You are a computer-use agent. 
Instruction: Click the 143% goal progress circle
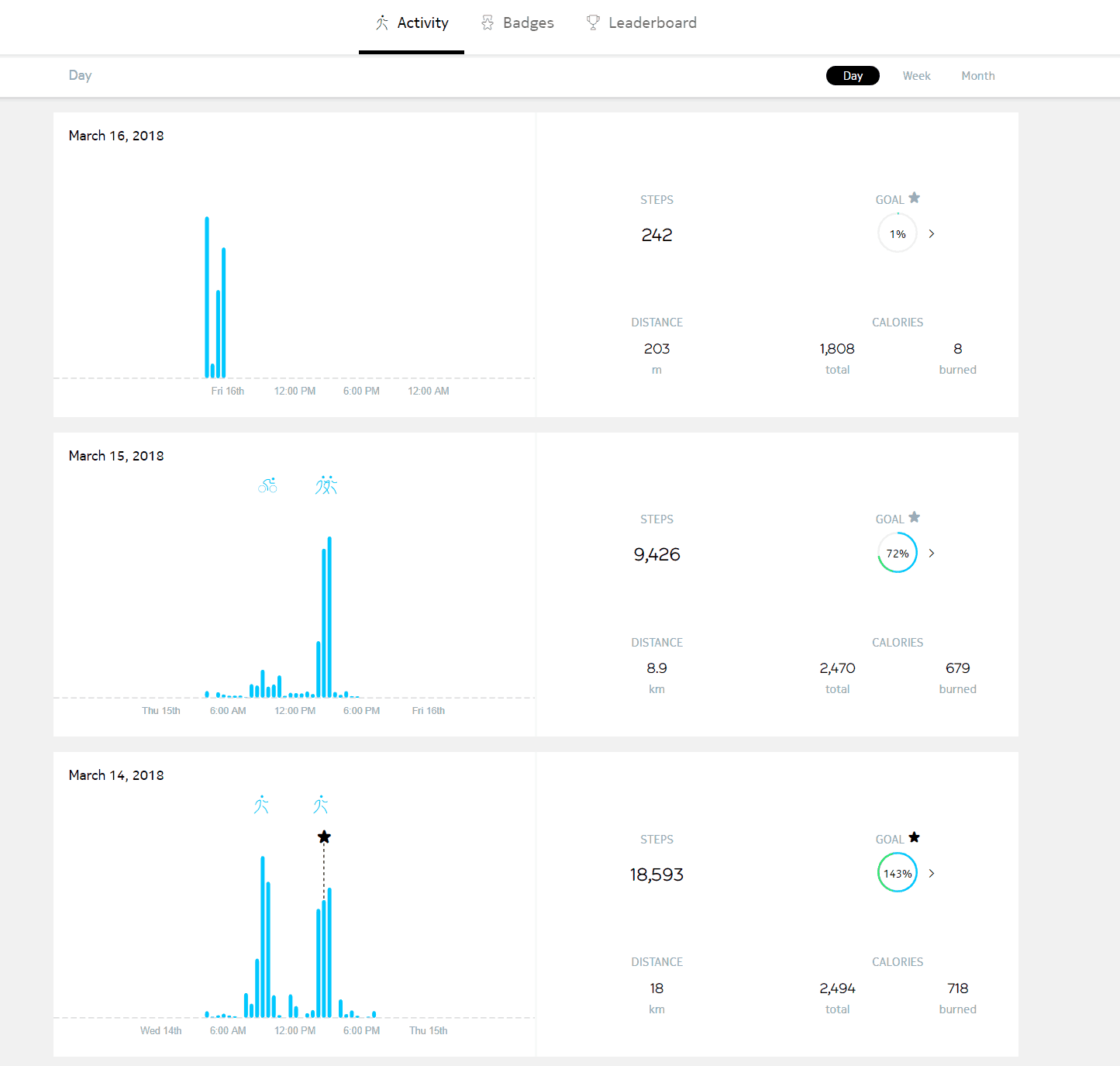pyautogui.click(x=898, y=874)
